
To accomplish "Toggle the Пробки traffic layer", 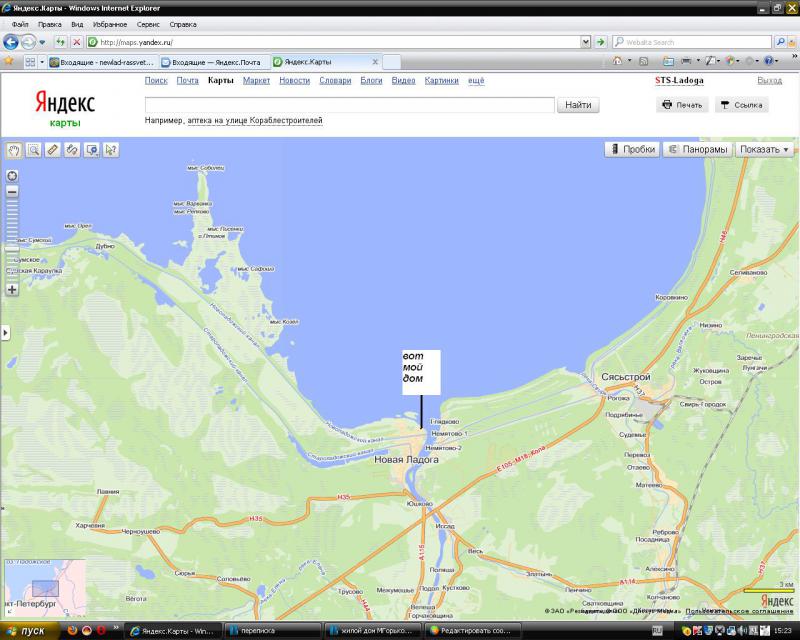I will pyautogui.click(x=631, y=149).
